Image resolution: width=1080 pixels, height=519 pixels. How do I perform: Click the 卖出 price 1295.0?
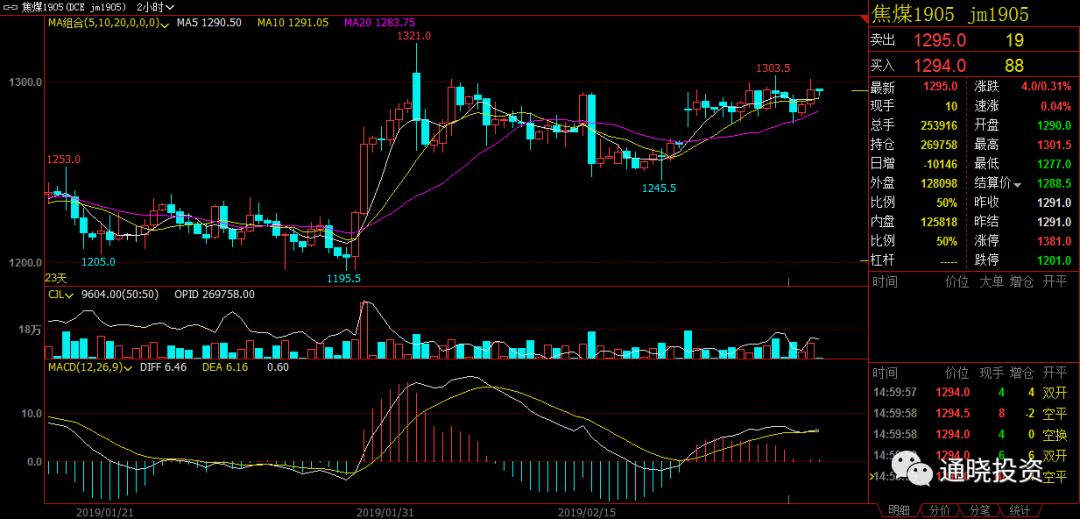coord(939,41)
